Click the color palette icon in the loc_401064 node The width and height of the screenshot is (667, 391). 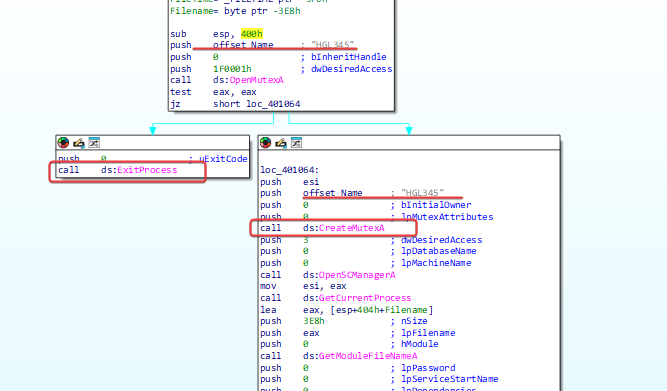265,143
